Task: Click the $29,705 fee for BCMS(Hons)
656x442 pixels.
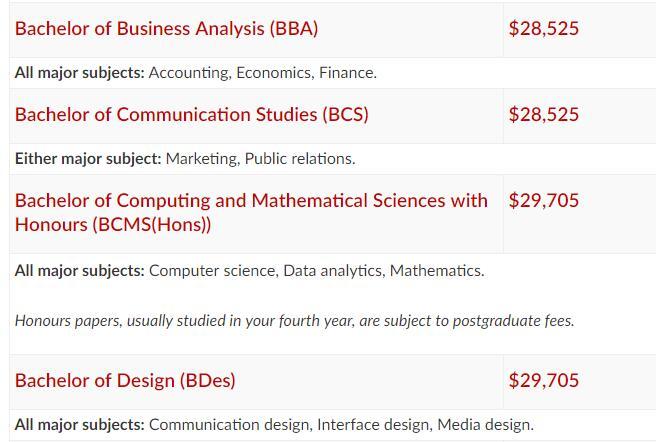Action: (x=543, y=200)
